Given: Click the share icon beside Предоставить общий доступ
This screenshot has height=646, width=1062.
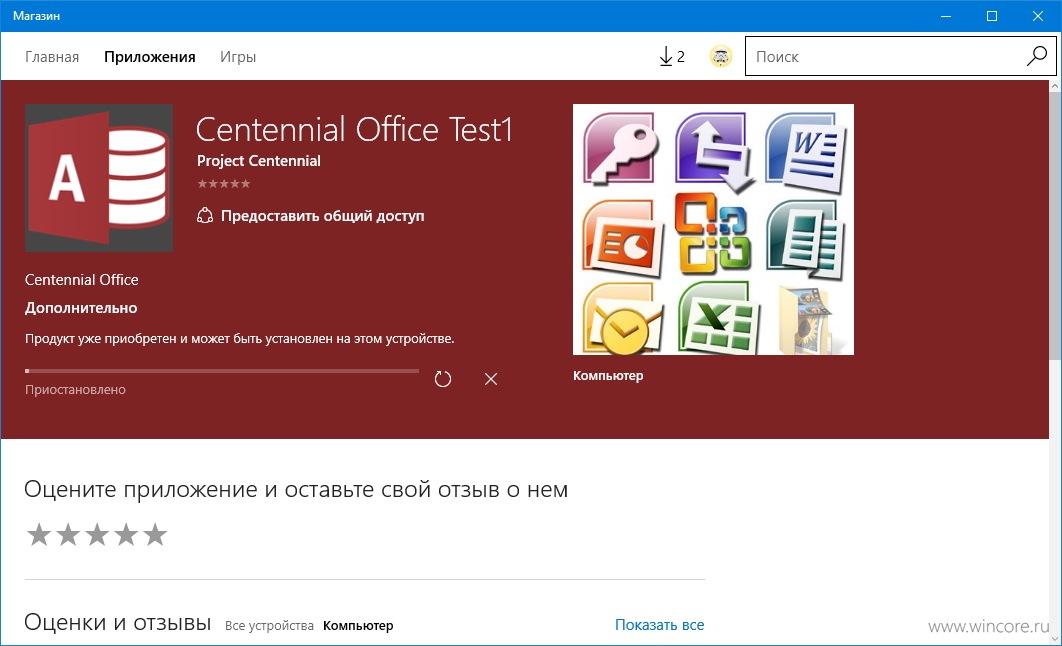Looking at the screenshot, I should (205, 215).
